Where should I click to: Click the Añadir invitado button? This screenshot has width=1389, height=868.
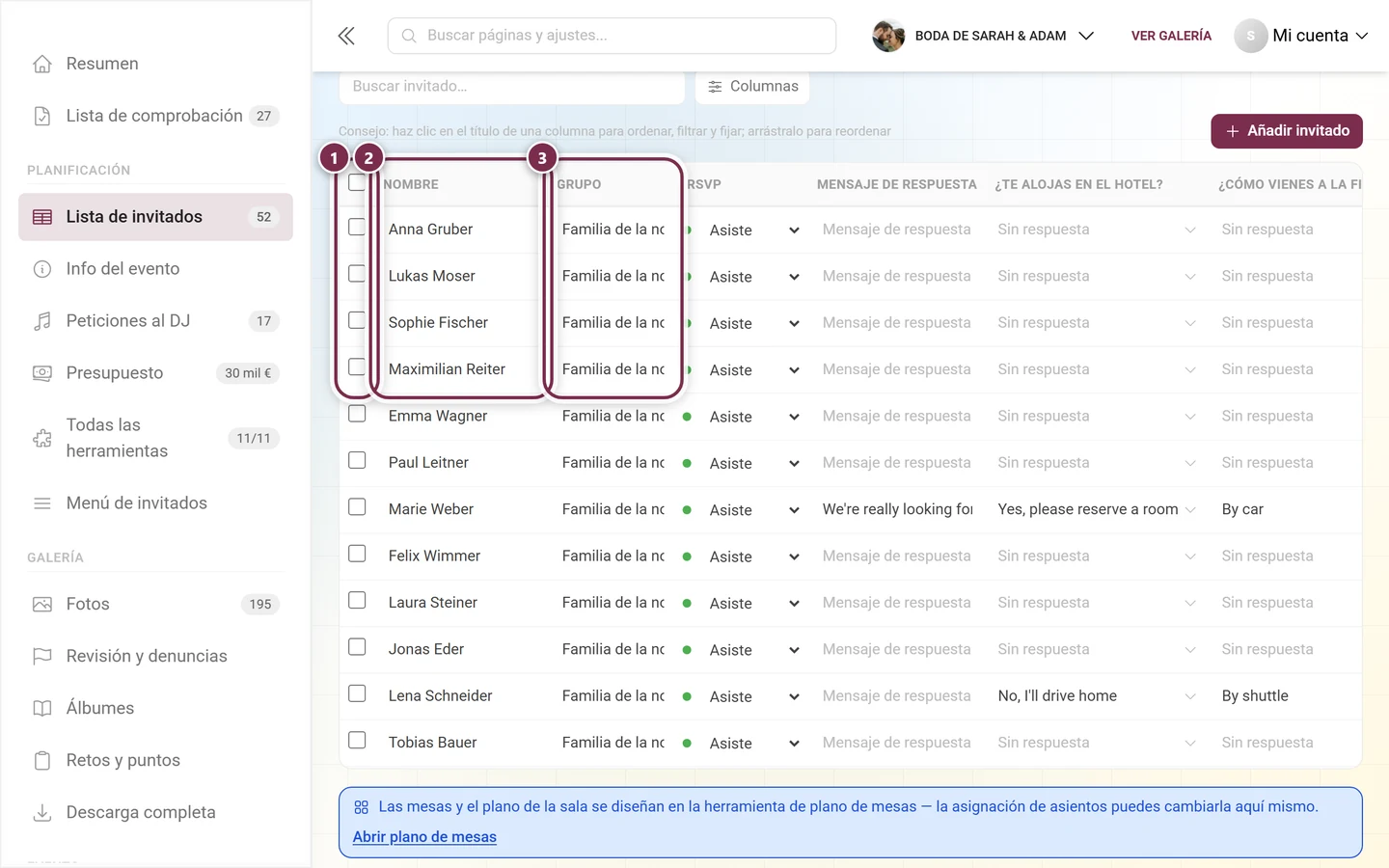1287,131
